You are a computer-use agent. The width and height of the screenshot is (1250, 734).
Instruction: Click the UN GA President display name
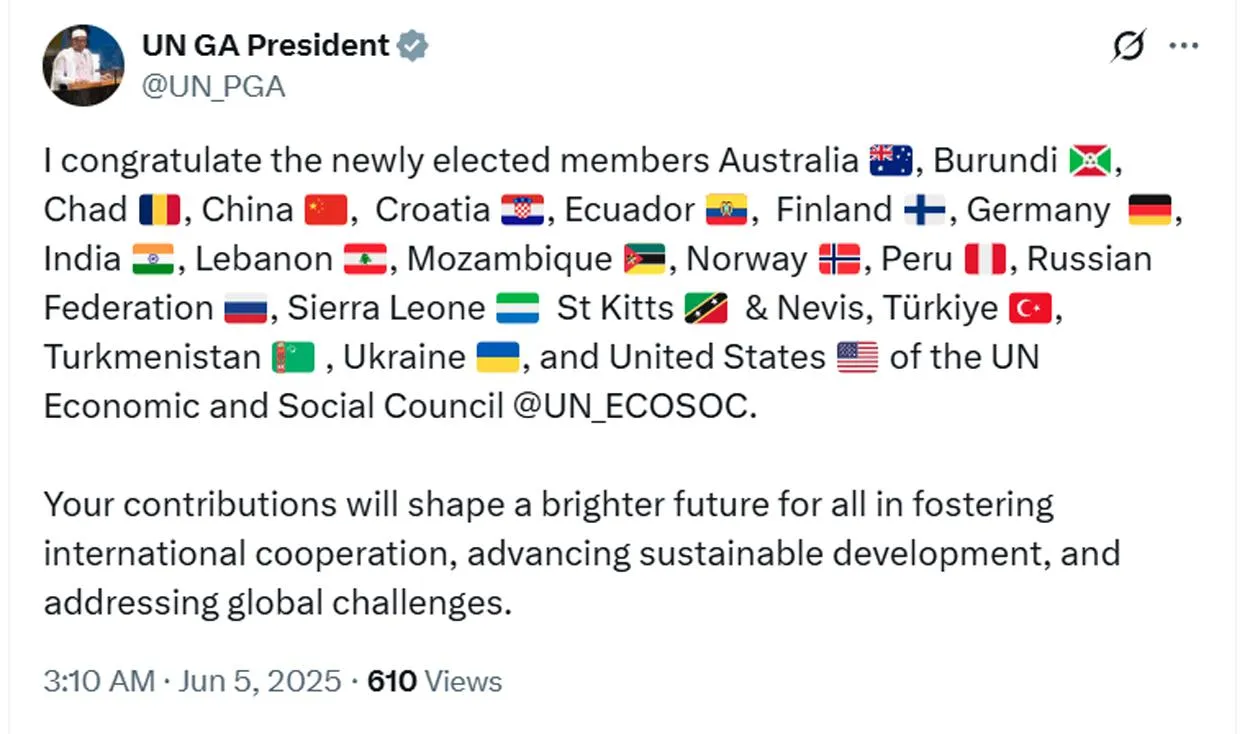266,46
